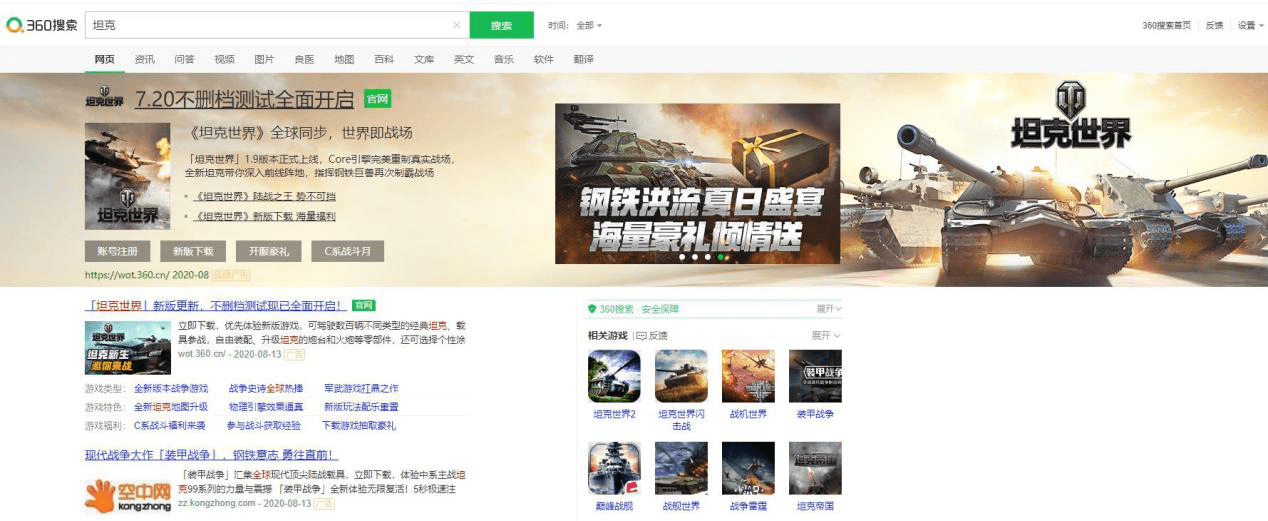Click the 下载游戏抽取豪礼 sublink
1268x521 pixels.
click(359, 425)
